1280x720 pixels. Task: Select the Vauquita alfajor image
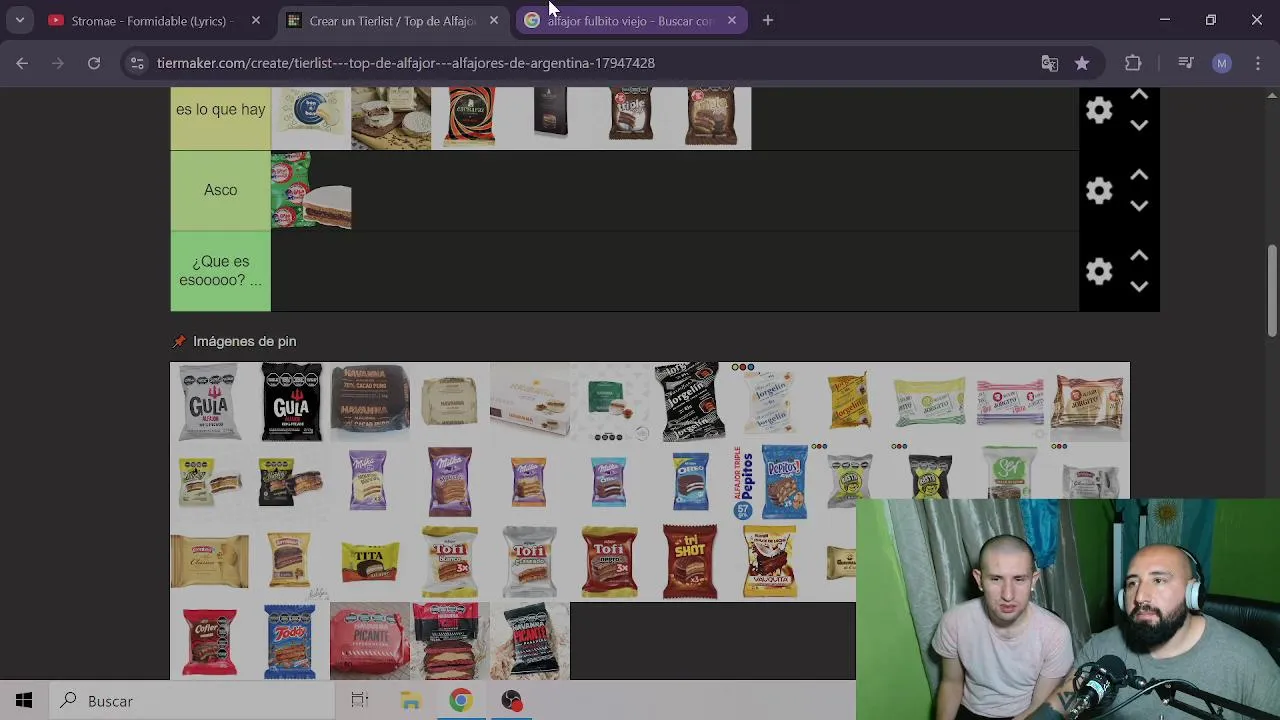pos(770,562)
